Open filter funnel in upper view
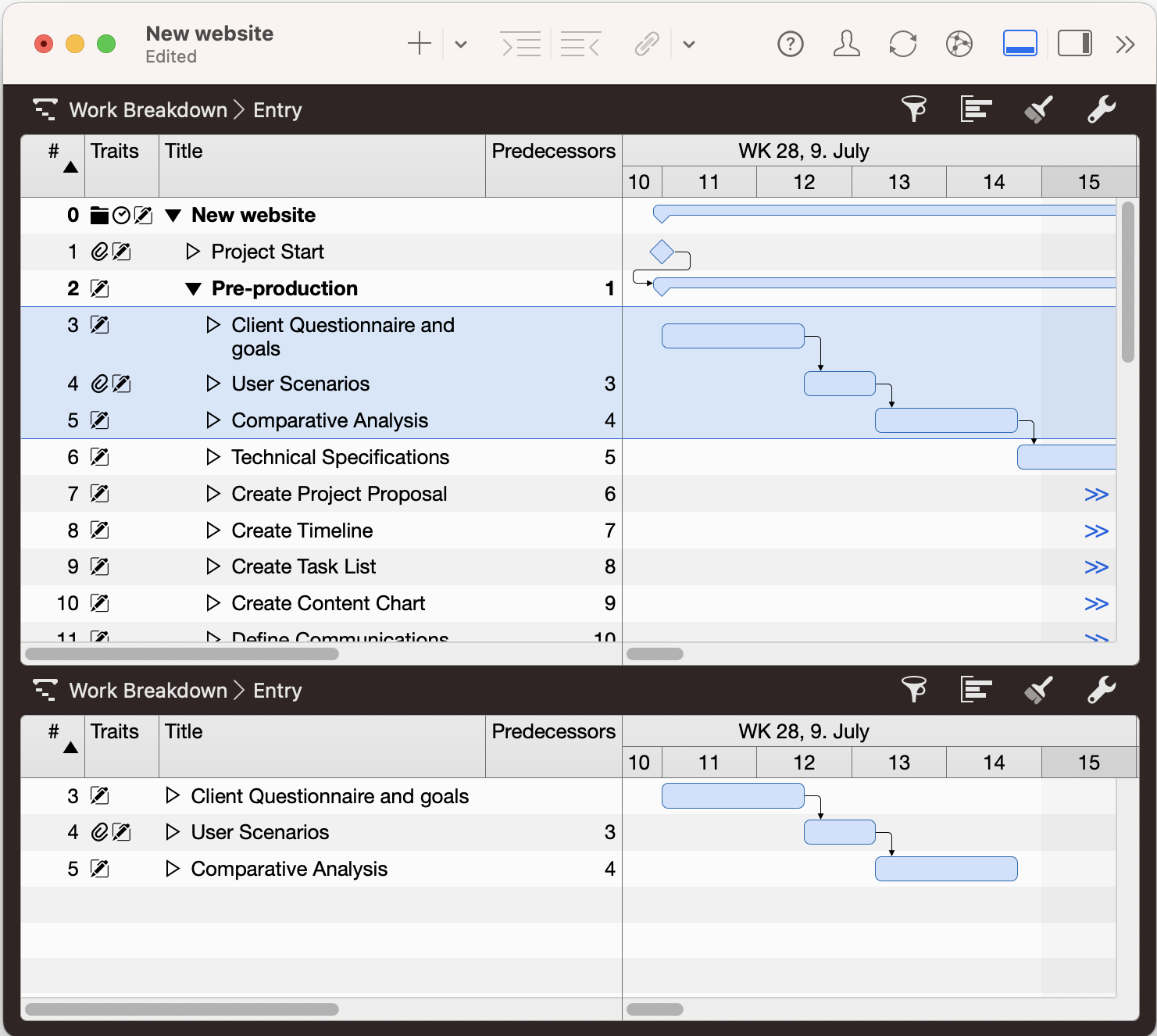The width and height of the screenshot is (1157, 1036). pos(913,109)
